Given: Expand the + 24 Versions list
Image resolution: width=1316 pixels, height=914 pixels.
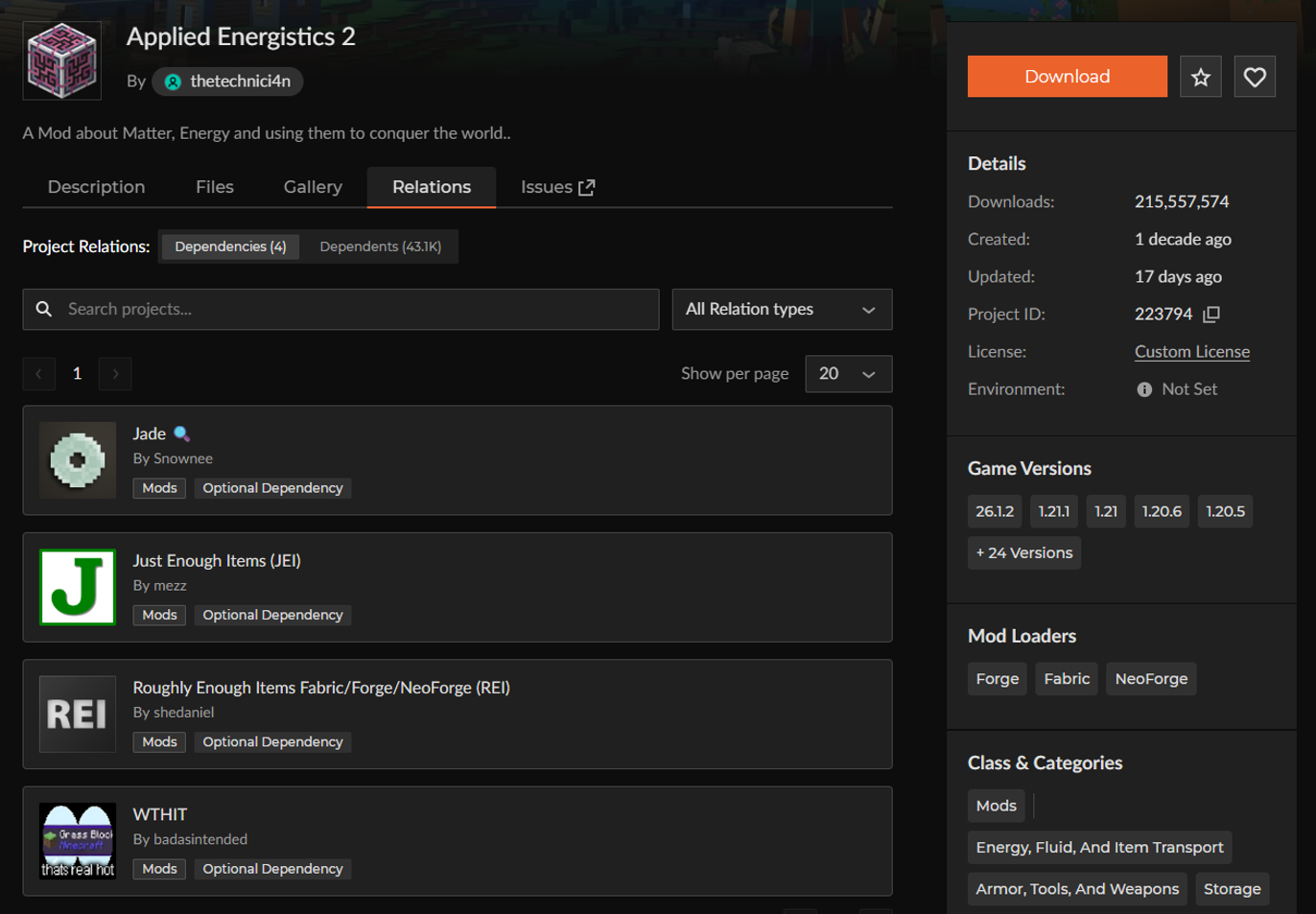Looking at the screenshot, I should (1024, 552).
